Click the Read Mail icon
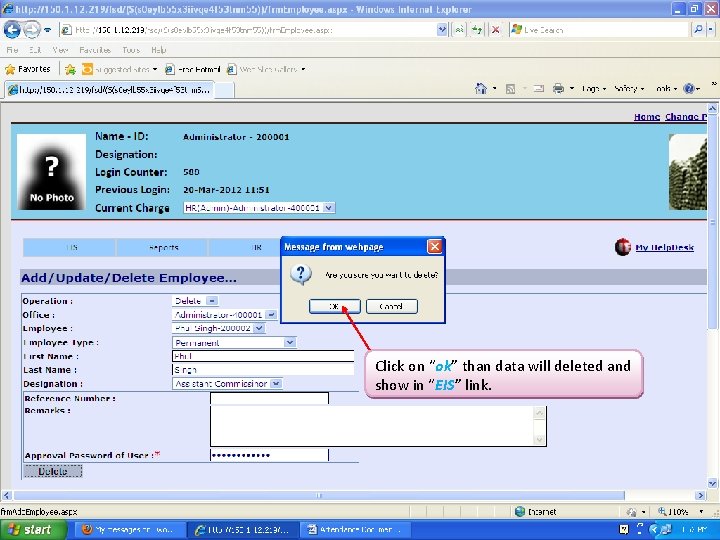Viewport: 720px width, 540px height. [x=539, y=89]
